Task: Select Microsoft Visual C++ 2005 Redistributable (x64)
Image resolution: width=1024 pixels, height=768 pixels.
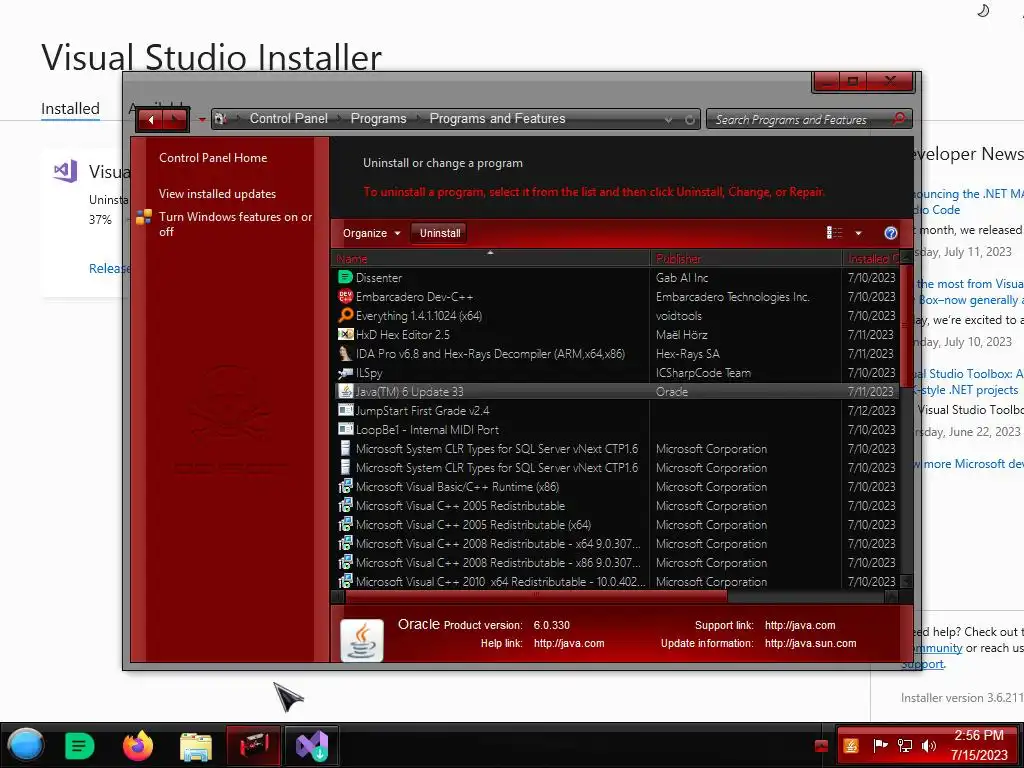Action: [615, 524]
